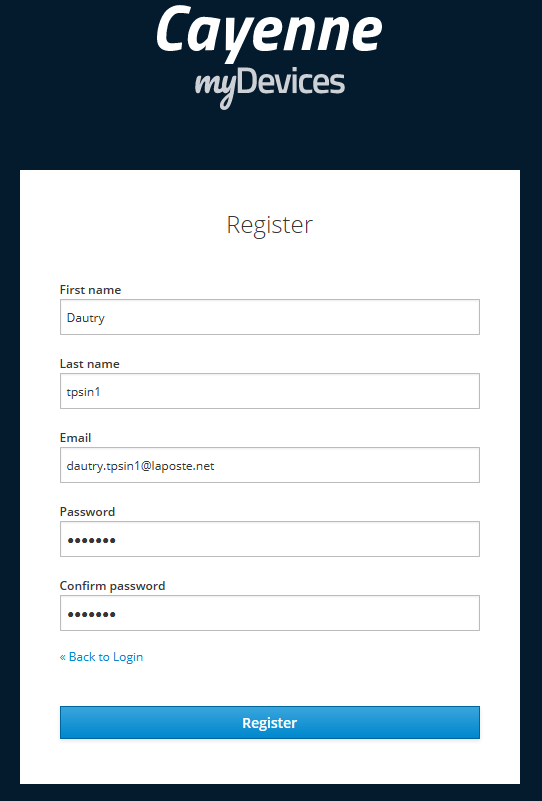Click the masked dots in Confirm password
This screenshot has height=801, width=542.
pos(91,615)
